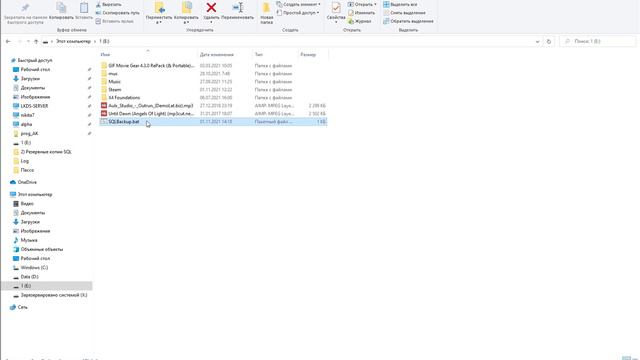Click the Копировать clipboard button

point(61,11)
